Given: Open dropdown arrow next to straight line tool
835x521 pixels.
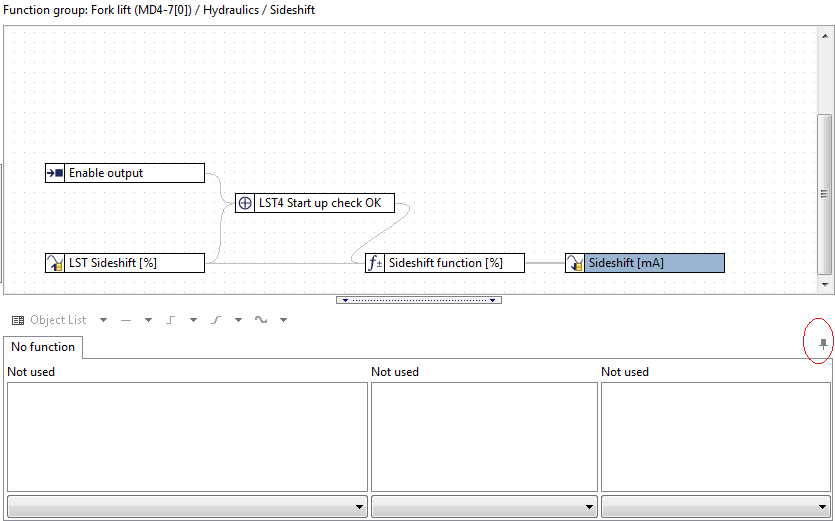Looking at the screenshot, I should 149,320.
